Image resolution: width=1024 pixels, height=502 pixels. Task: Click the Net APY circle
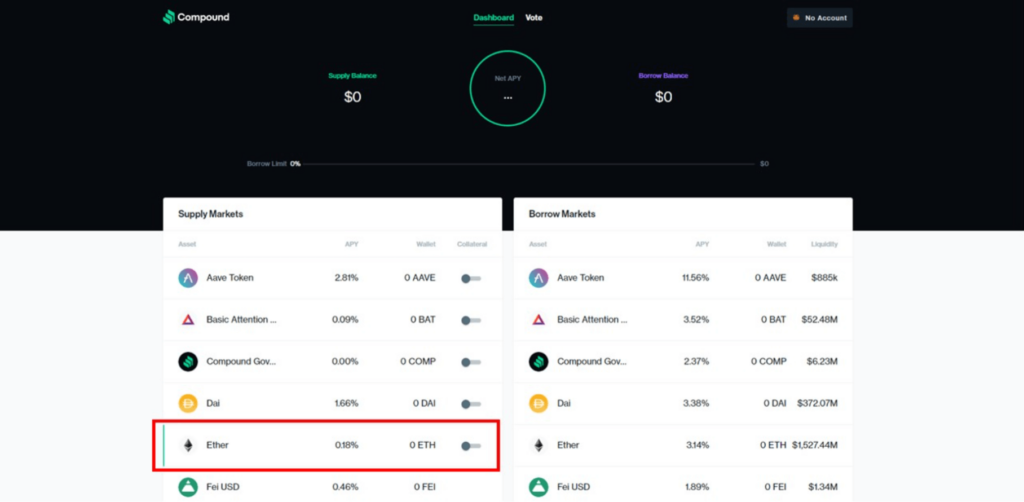[x=507, y=88]
